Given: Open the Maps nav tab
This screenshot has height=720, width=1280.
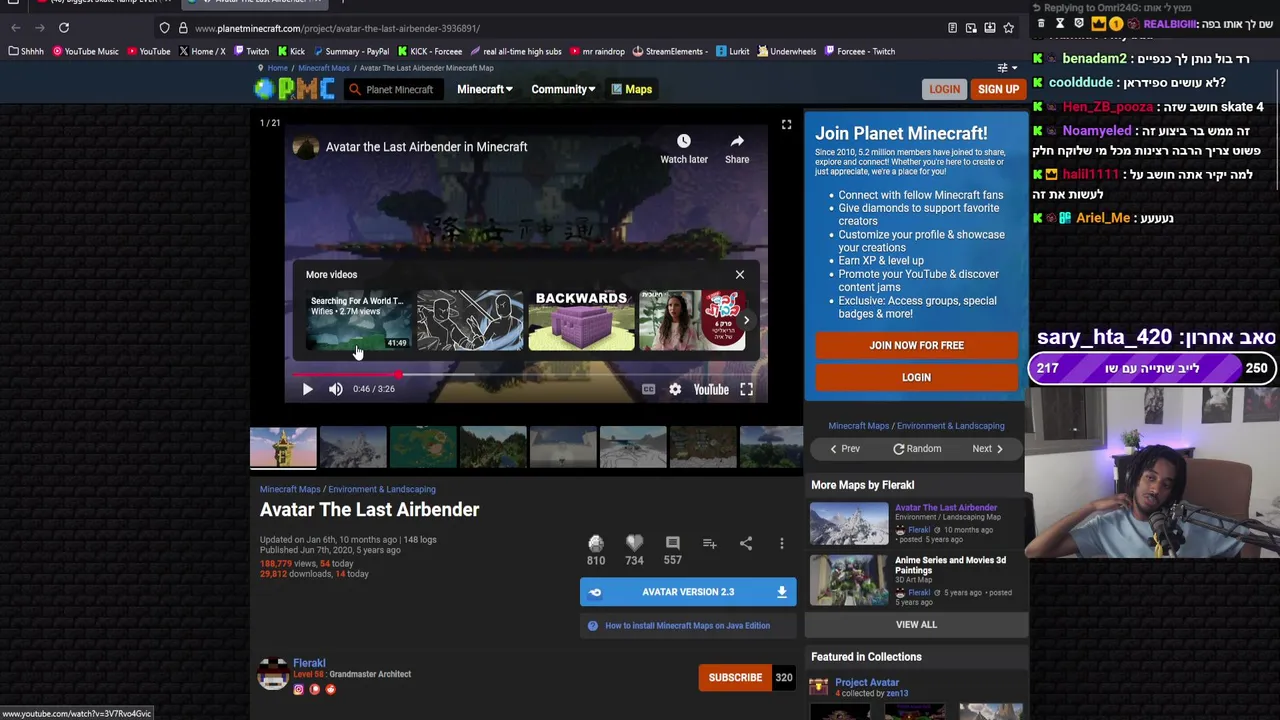Looking at the screenshot, I should [631, 89].
